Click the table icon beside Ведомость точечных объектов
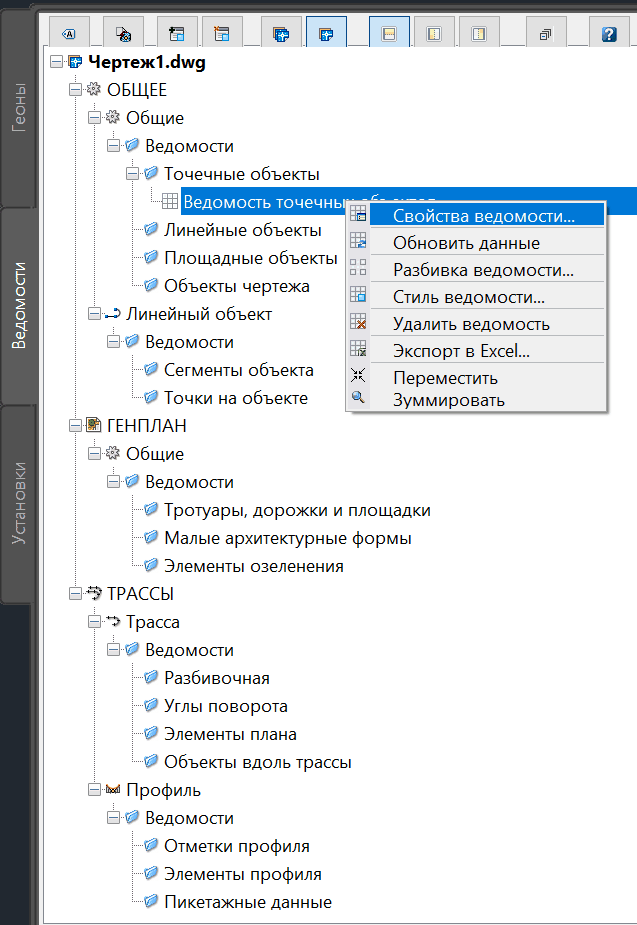Image resolution: width=637 pixels, height=925 pixels. (x=170, y=201)
